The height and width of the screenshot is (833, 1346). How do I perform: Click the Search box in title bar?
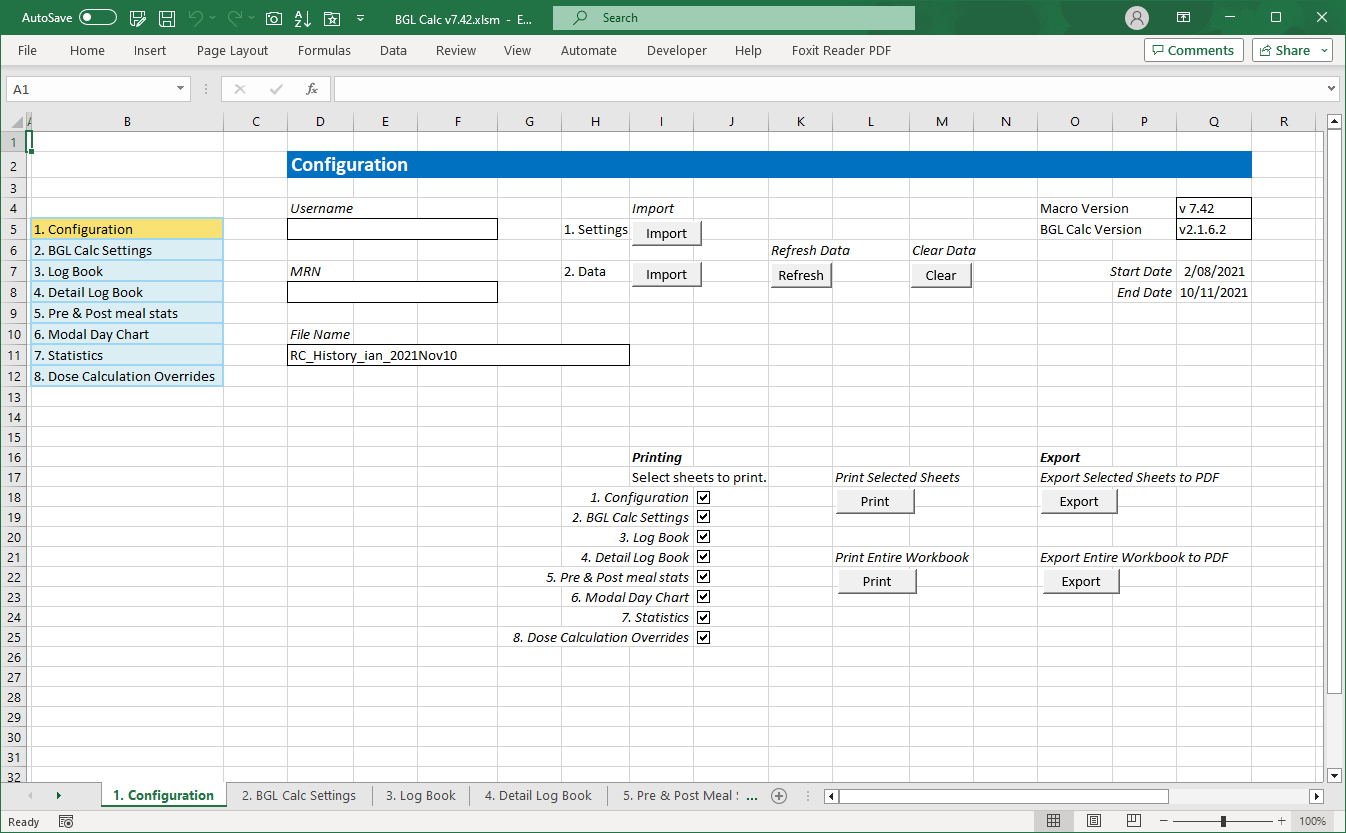(x=733, y=18)
